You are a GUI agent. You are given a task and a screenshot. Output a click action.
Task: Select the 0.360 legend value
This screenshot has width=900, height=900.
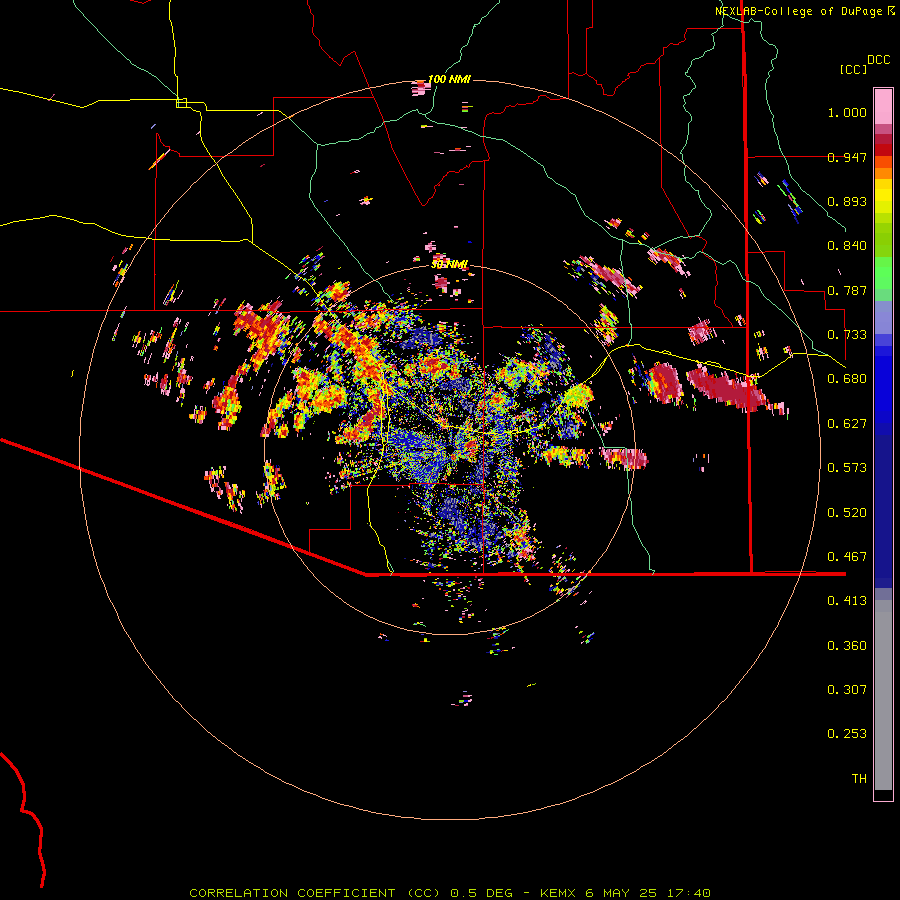point(847,645)
